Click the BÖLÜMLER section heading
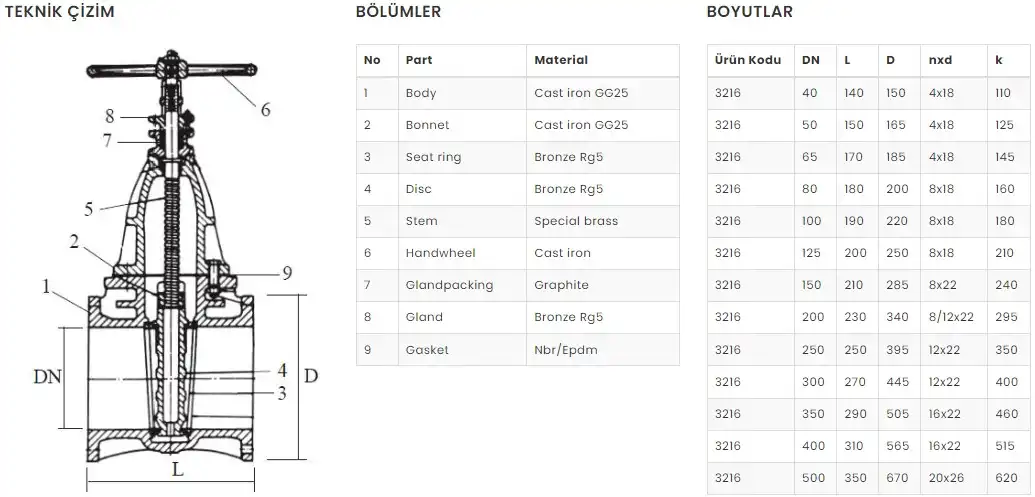This screenshot has height=497, width=1035. [x=398, y=12]
